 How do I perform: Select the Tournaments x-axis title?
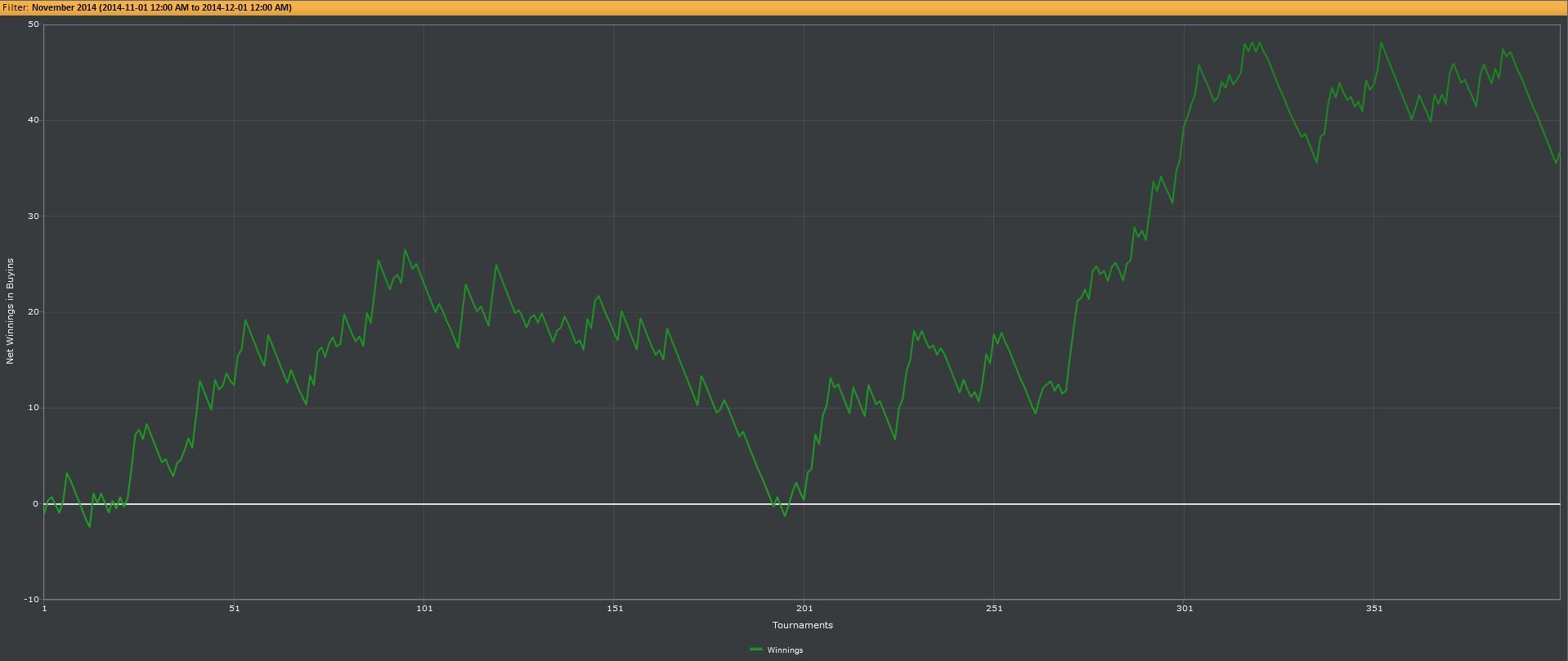click(x=803, y=625)
